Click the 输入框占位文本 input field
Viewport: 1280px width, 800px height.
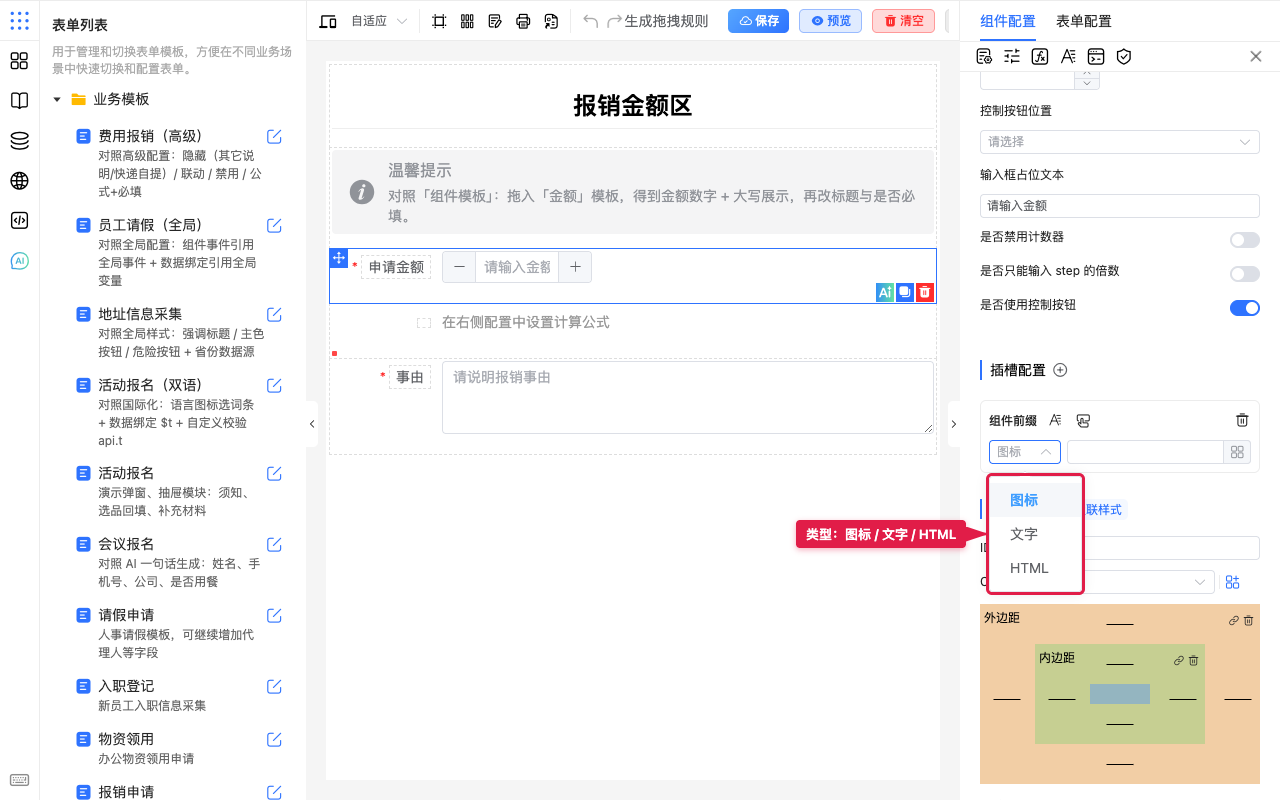1120,205
